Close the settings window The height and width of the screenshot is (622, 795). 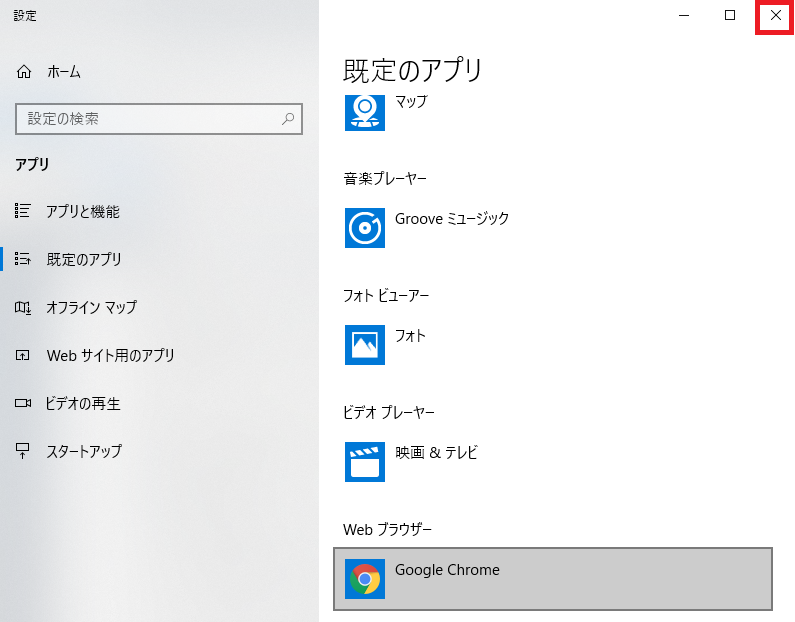tap(776, 15)
